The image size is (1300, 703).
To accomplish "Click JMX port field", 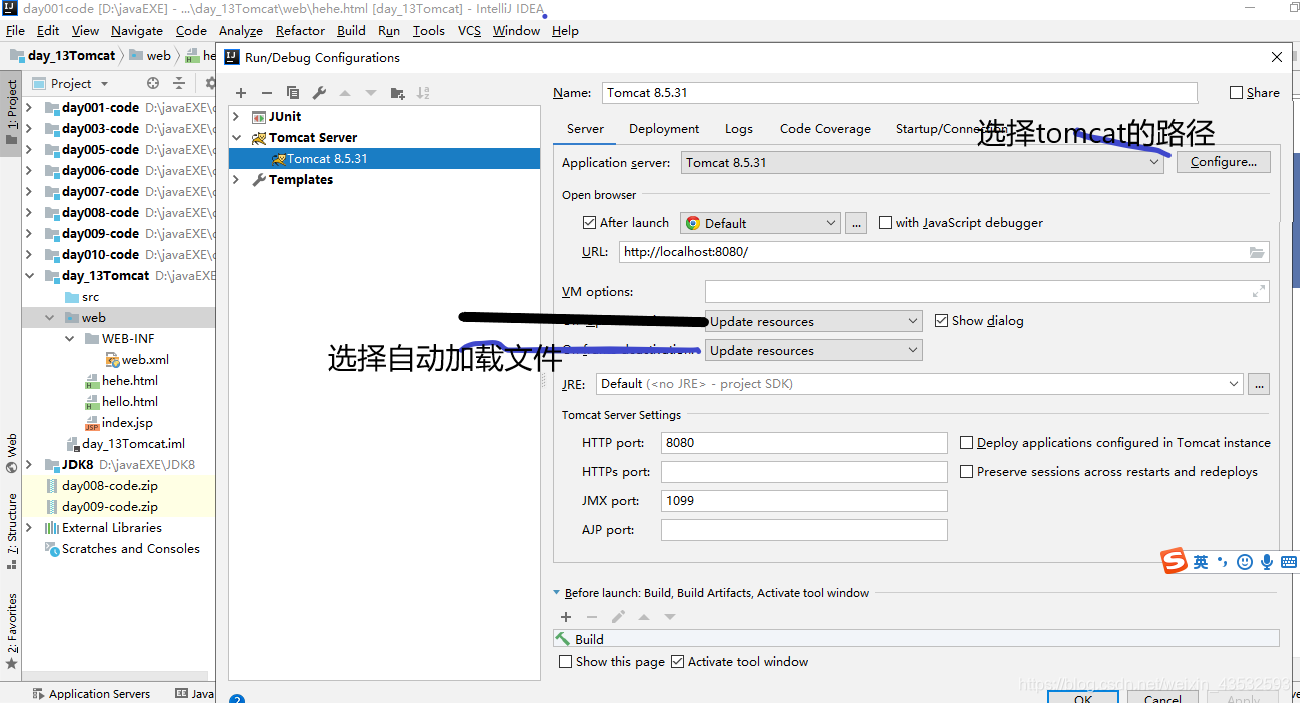I will 804,501.
